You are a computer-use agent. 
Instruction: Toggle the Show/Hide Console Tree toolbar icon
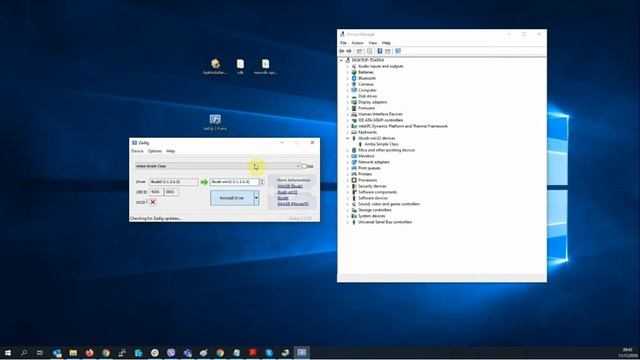(x=359, y=51)
